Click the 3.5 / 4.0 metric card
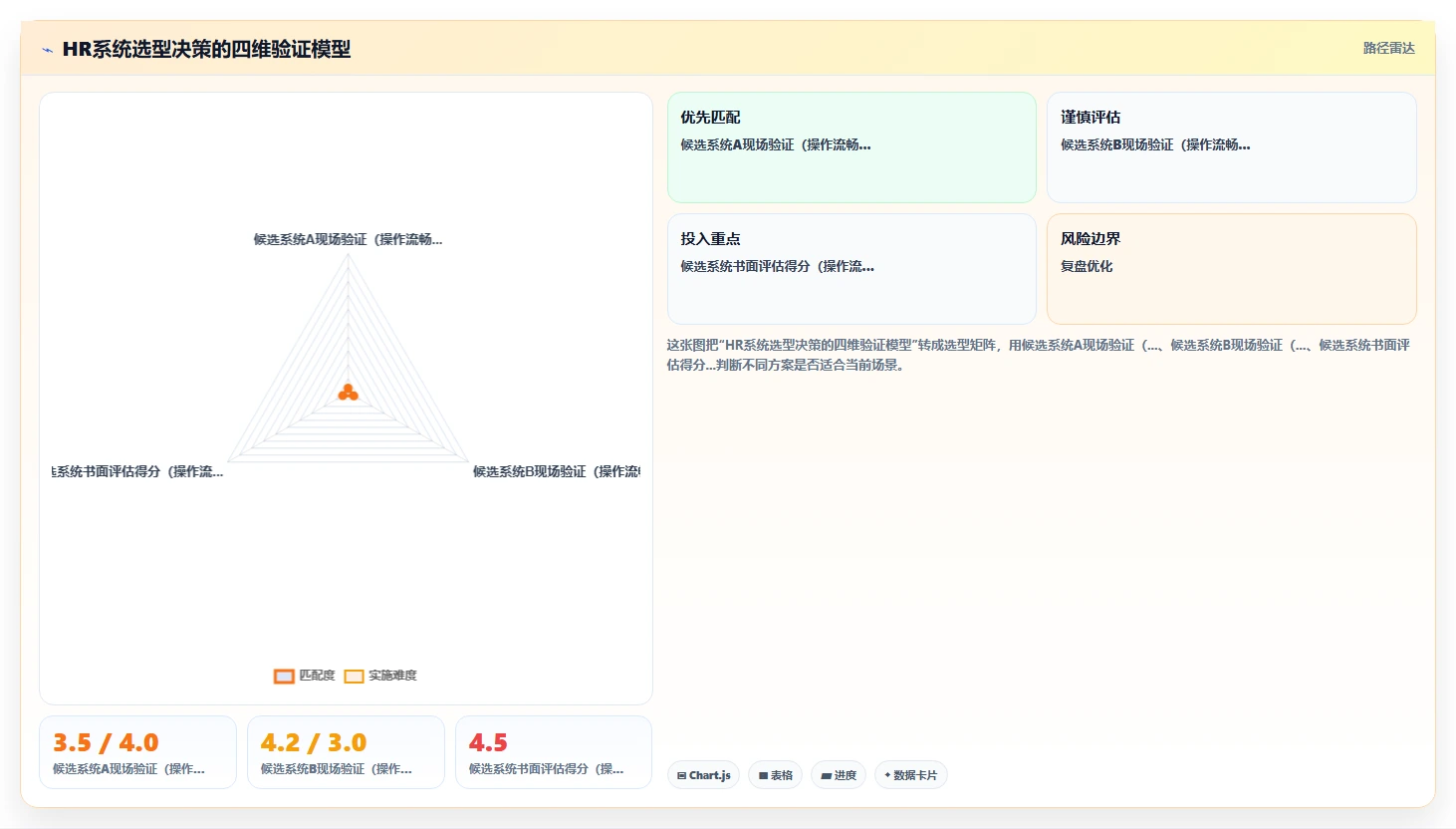The height and width of the screenshot is (829, 1456). click(x=137, y=752)
